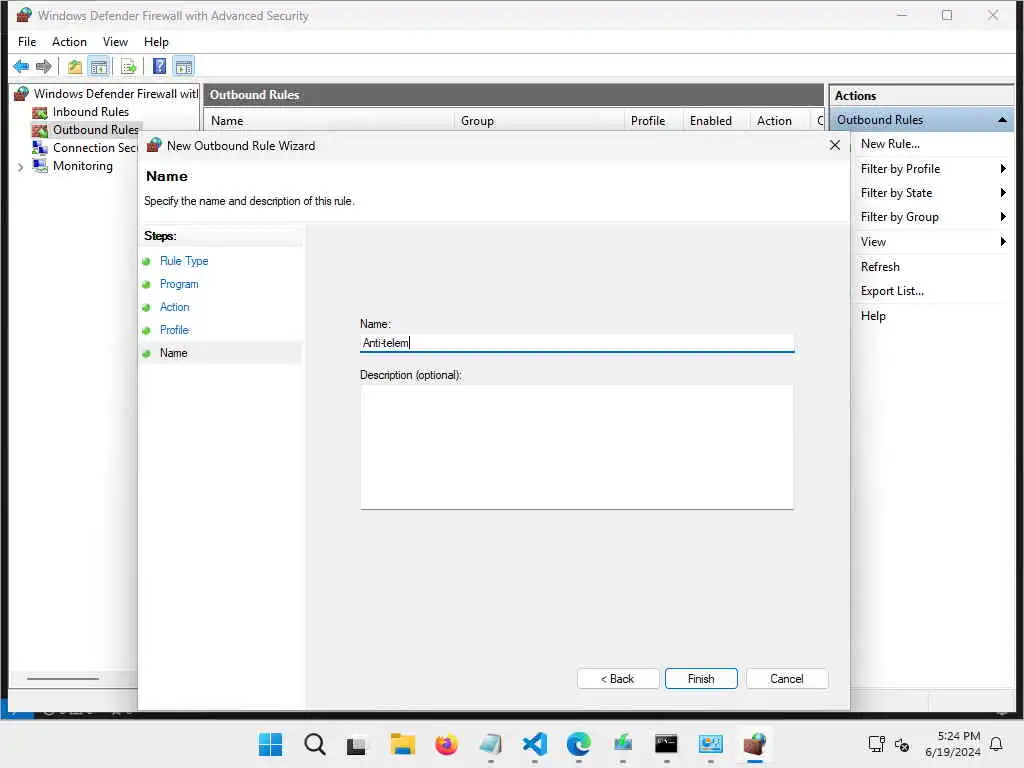1024x768 pixels.
Task: Open Firefox from taskbar
Action: tap(446, 744)
